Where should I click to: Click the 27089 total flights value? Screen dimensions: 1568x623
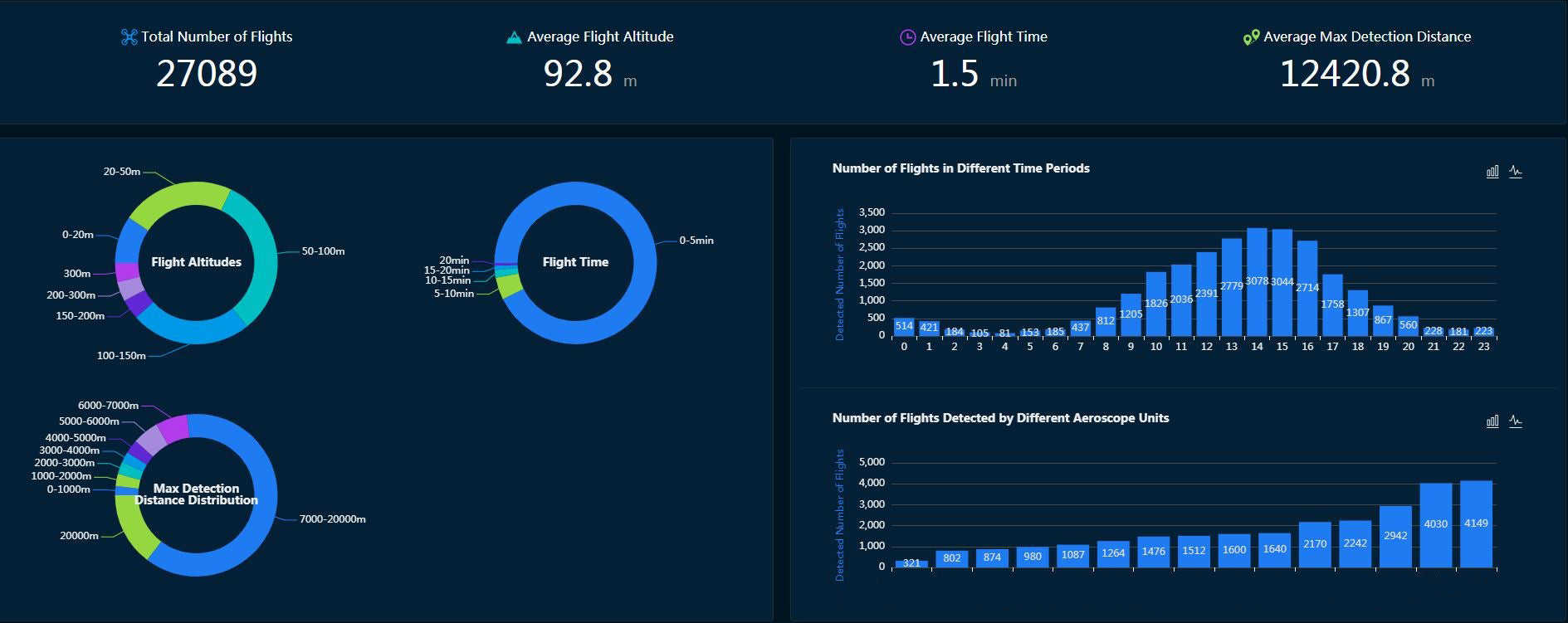click(207, 73)
